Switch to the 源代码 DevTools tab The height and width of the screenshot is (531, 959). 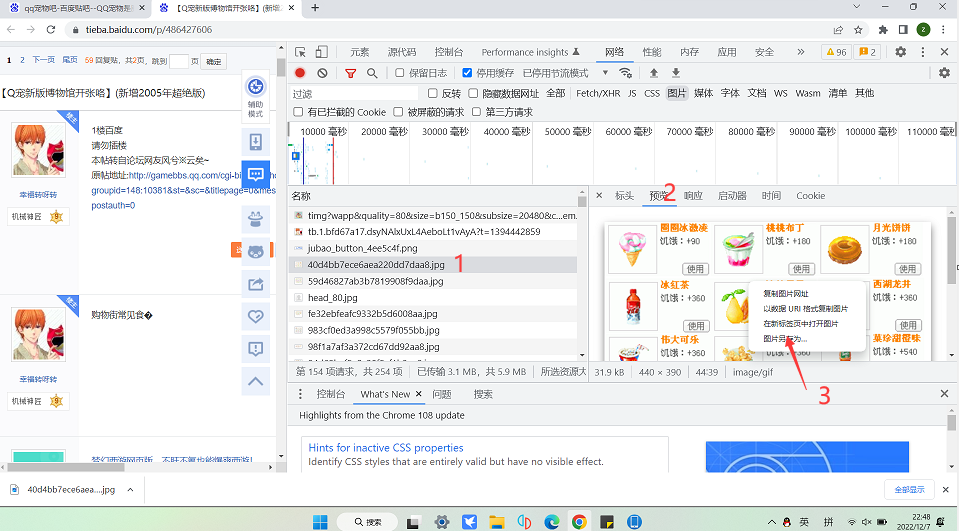coord(402,52)
